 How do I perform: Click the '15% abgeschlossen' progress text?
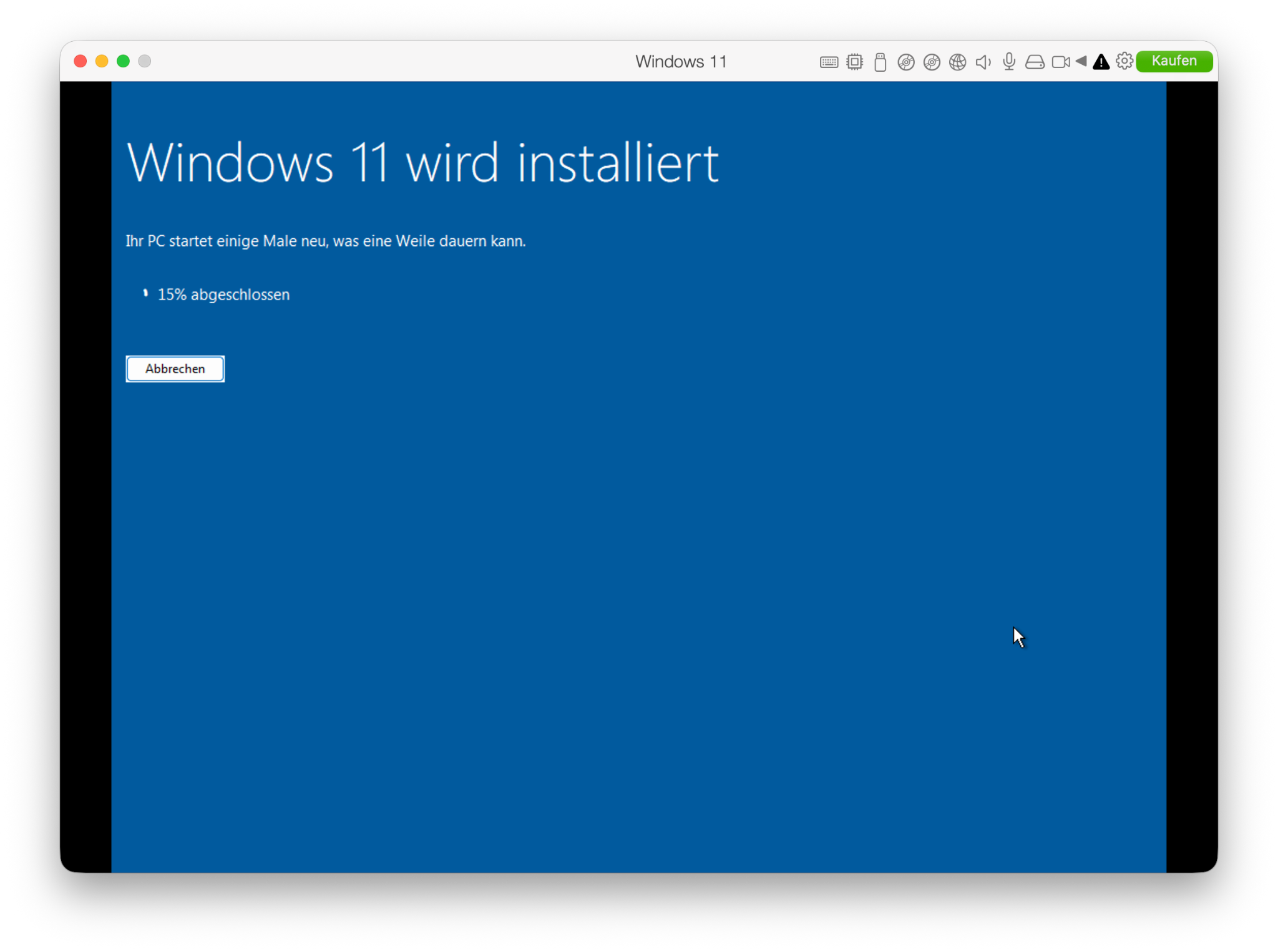(223, 294)
